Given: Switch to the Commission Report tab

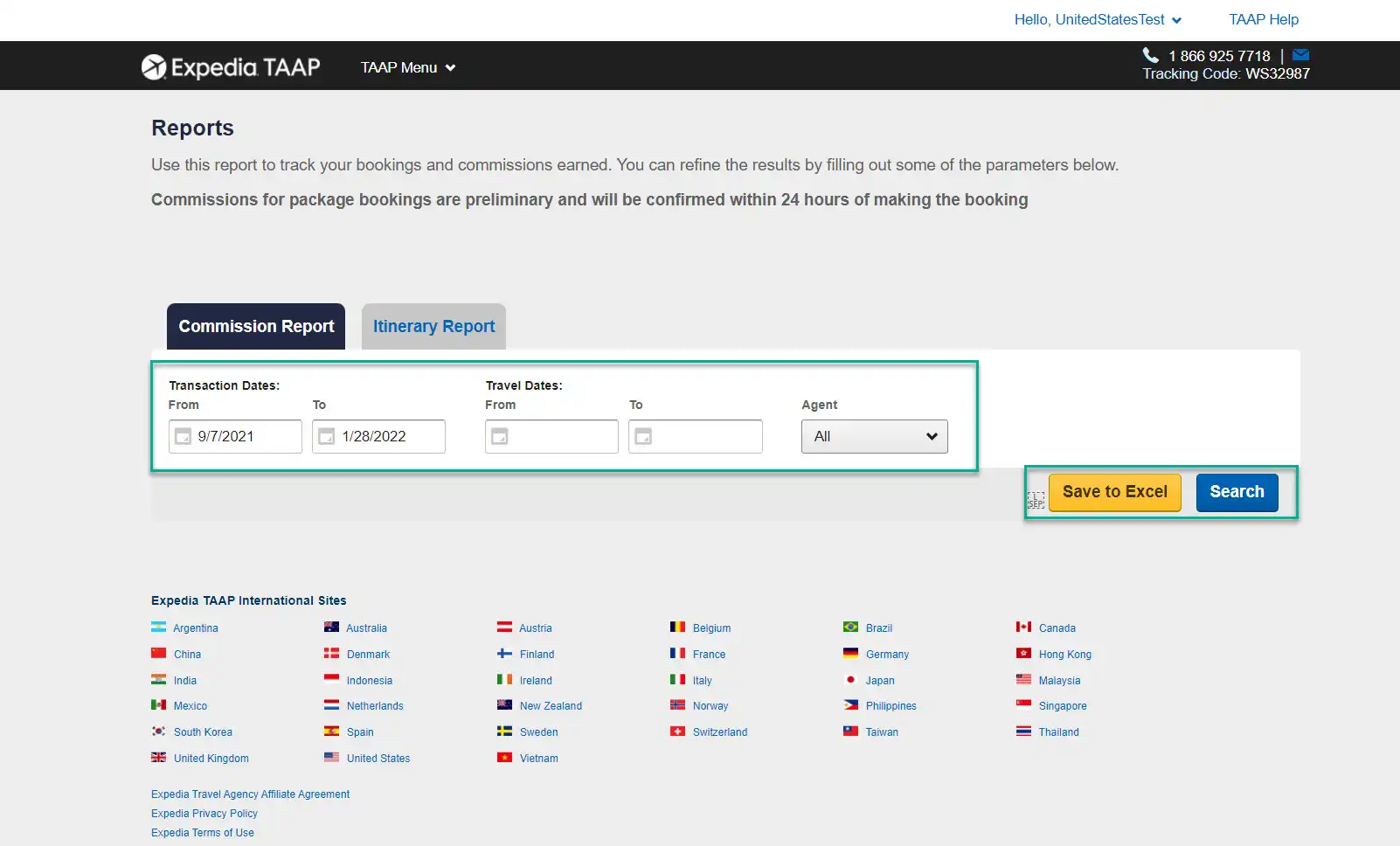Looking at the screenshot, I should (x=256, y=326).
